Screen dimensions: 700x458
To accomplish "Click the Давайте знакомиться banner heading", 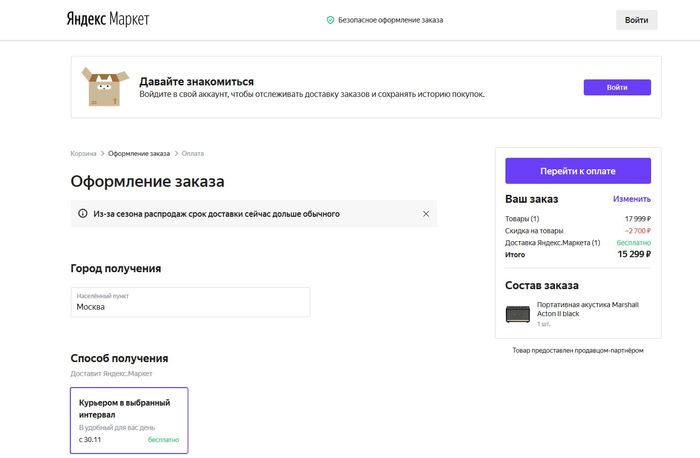I will point(196,81).
